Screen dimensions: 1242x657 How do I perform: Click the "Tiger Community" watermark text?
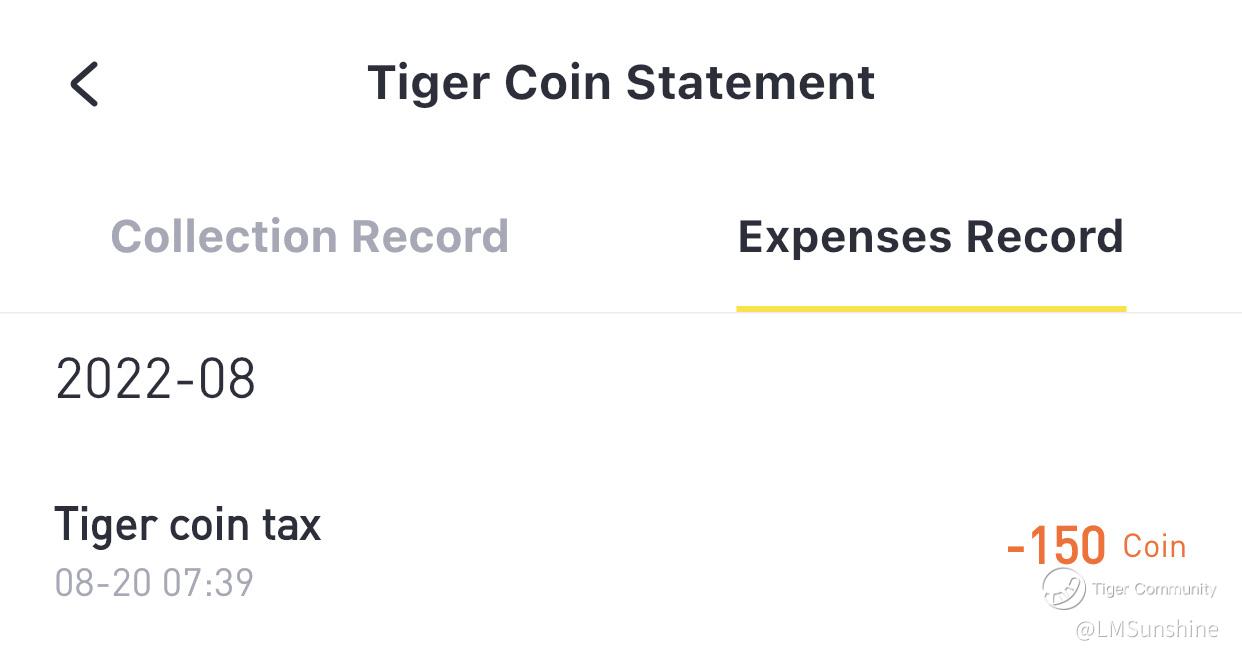[1154, 589]
